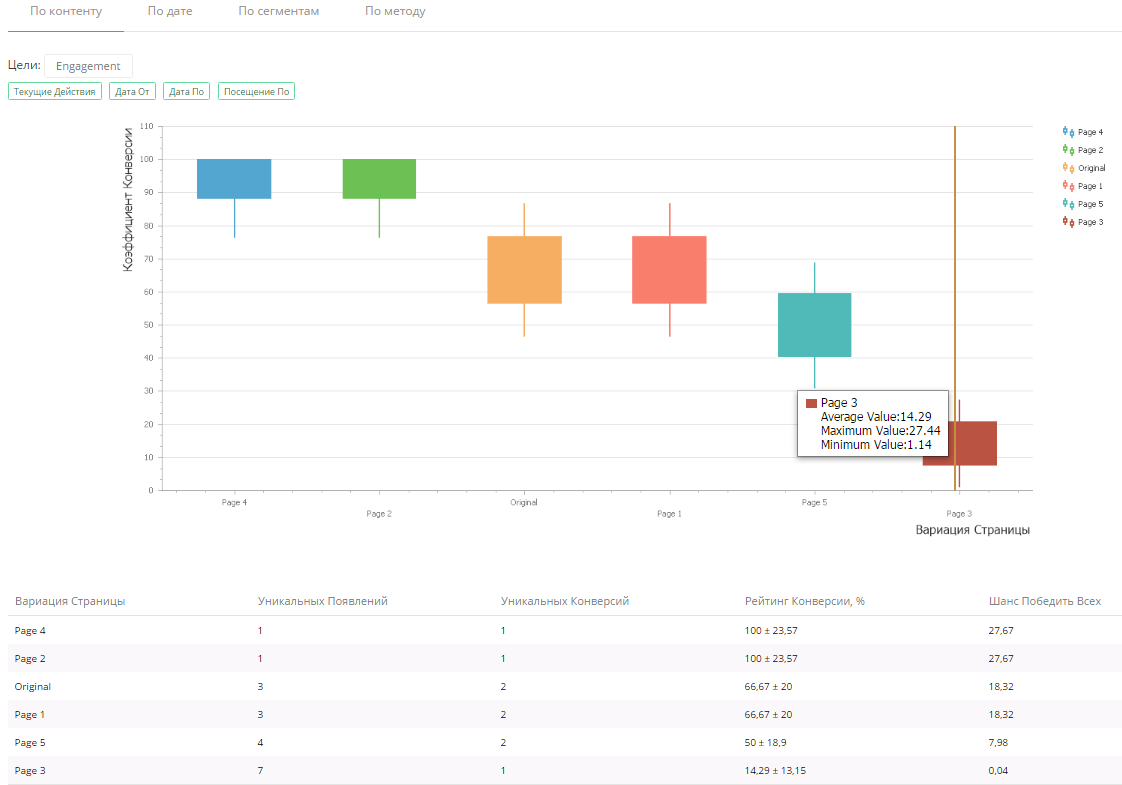The image size is (1122, 785).
Task: Click the Page 3 legend icon
Action: click(1068, 222)
